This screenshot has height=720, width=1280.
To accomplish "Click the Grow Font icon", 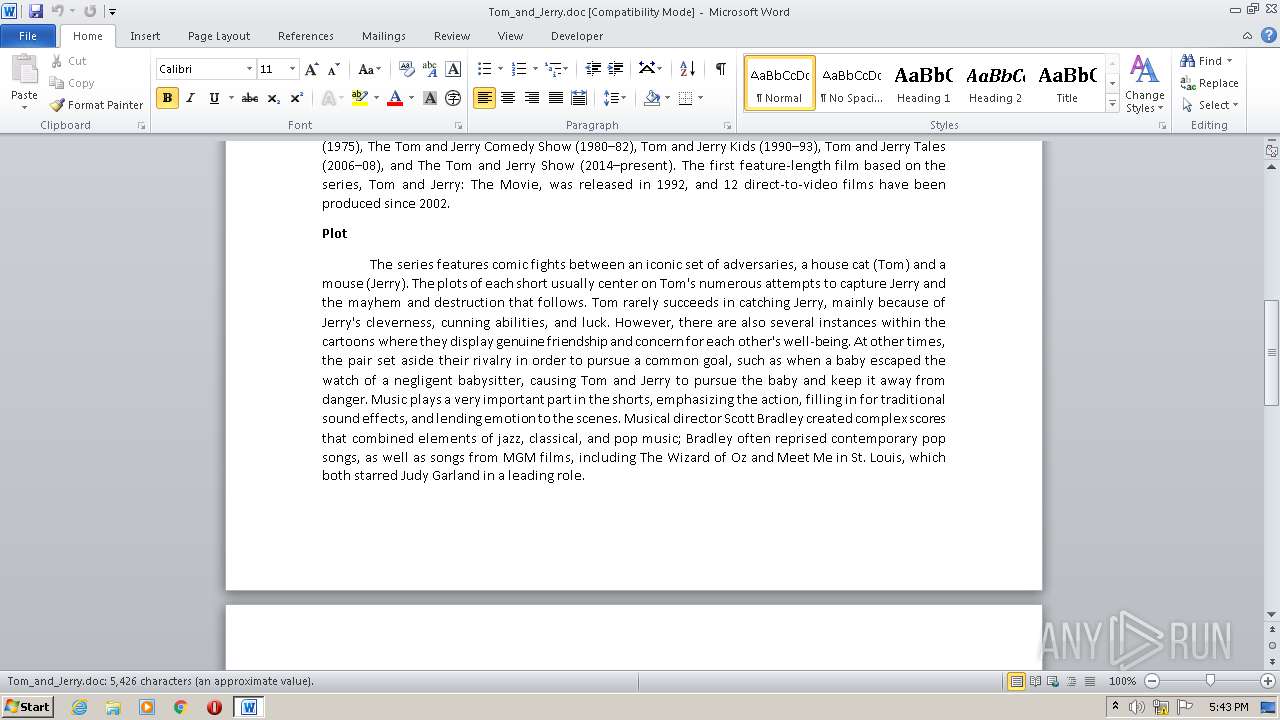I will [312, 69].
